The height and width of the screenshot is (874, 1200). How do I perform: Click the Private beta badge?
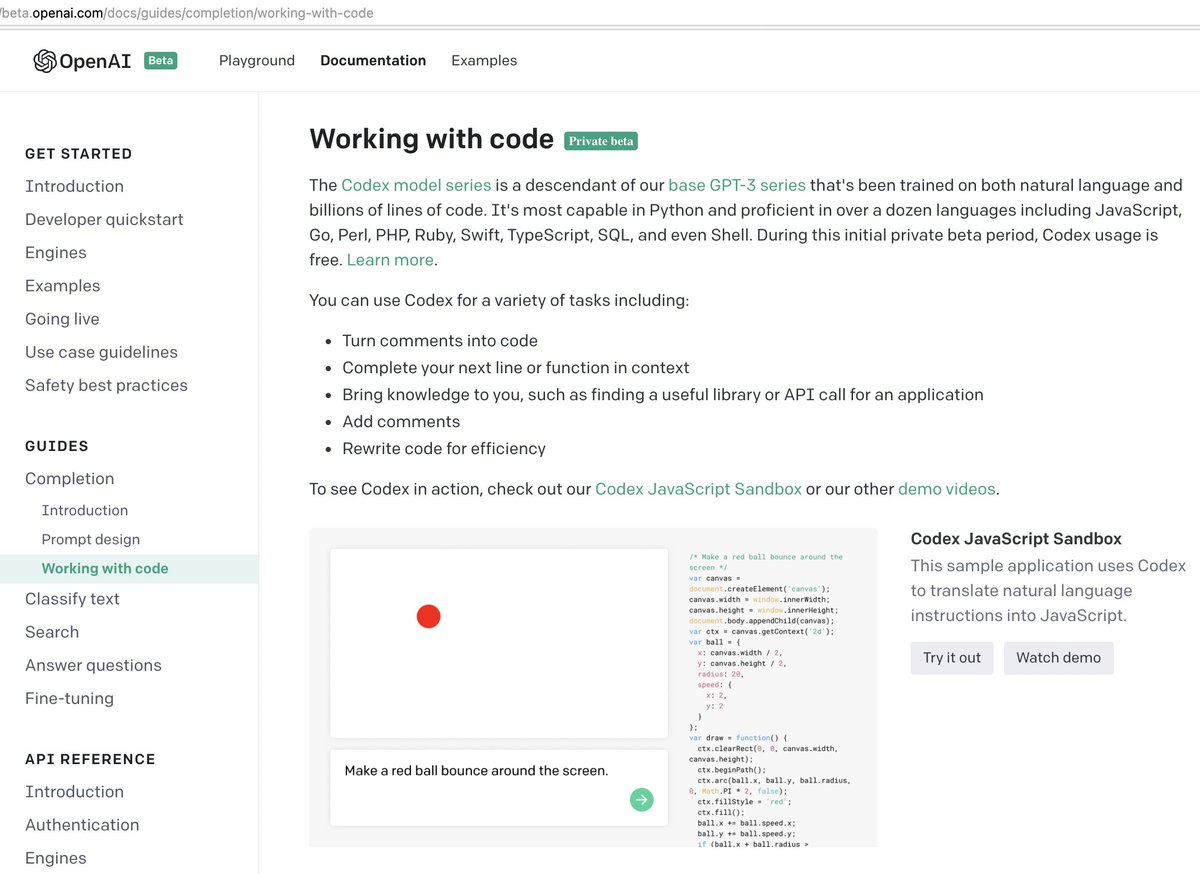(x=601, y=141)
